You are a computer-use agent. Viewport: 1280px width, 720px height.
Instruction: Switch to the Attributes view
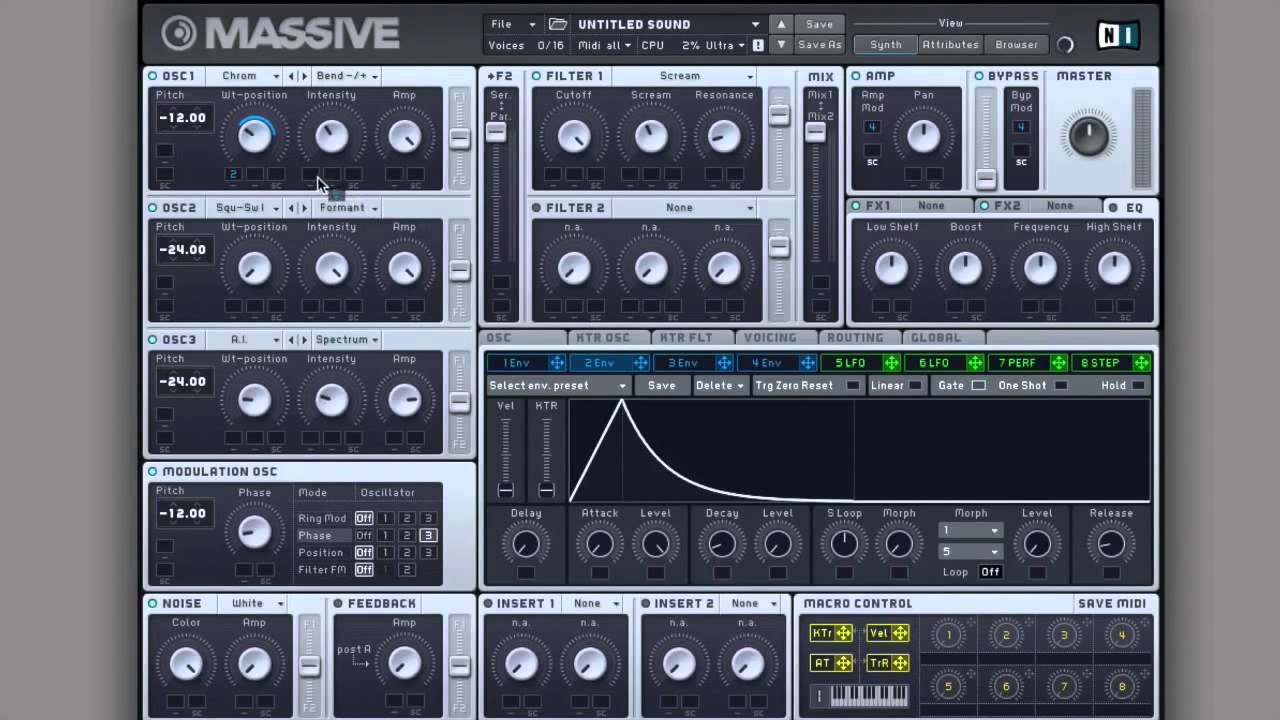tap(950, 45)
